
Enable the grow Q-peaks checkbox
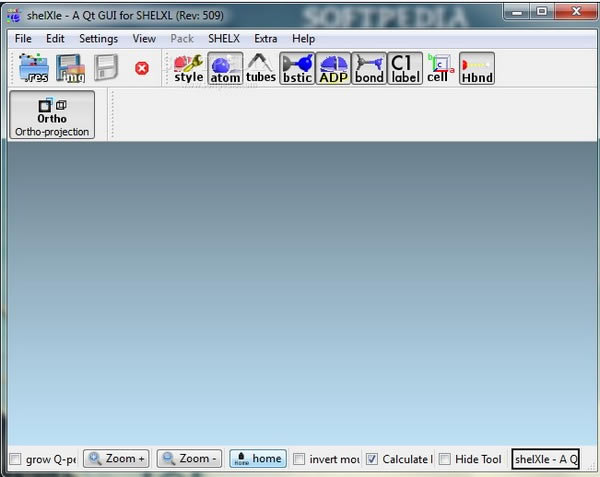[x=15, y=460]
